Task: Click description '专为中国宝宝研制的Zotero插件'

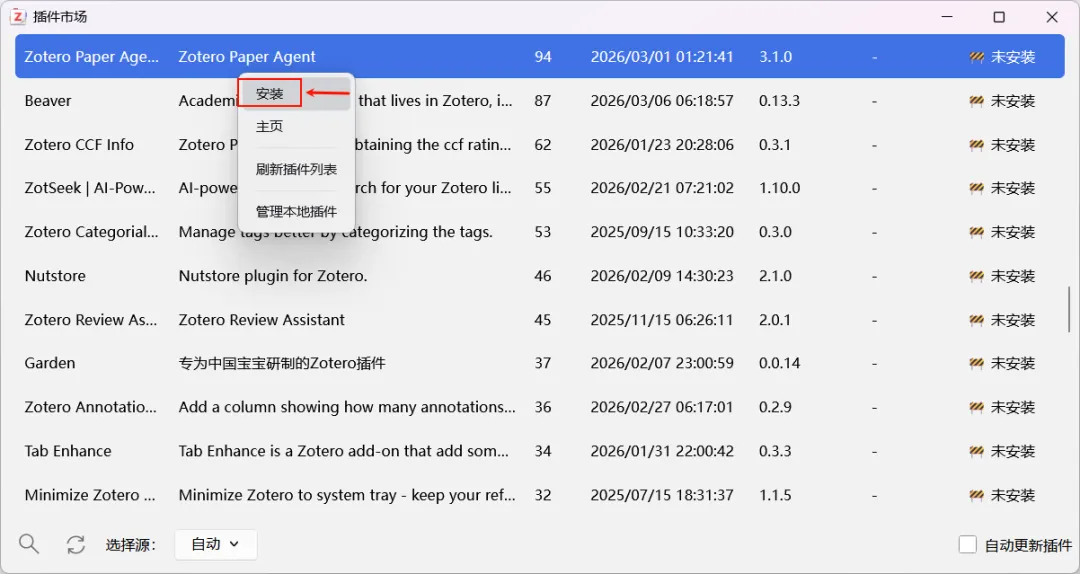Action: [x=282, y=363]
